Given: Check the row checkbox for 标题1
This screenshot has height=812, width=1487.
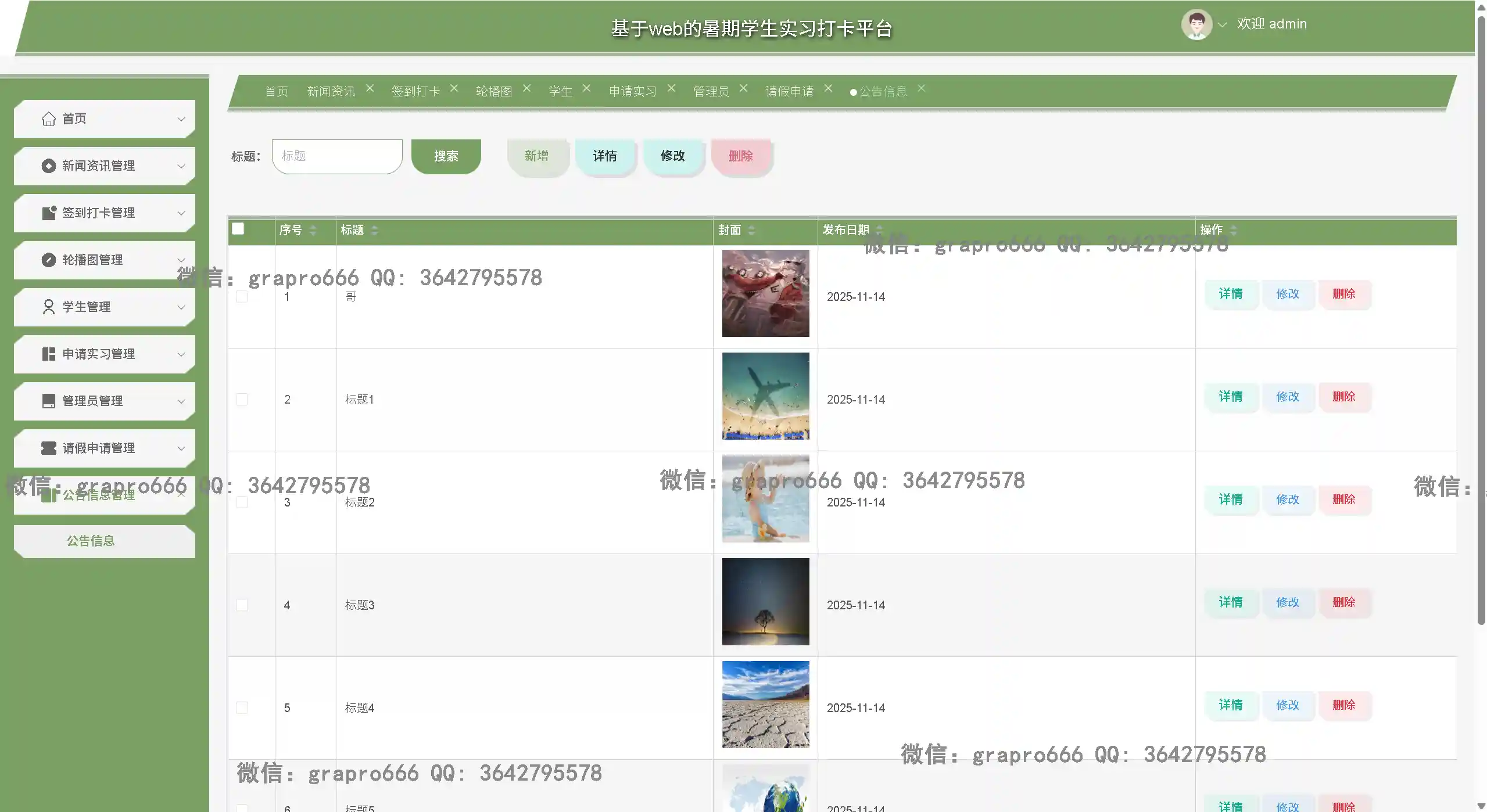Looking at the screenshot, I should [242, 400].
